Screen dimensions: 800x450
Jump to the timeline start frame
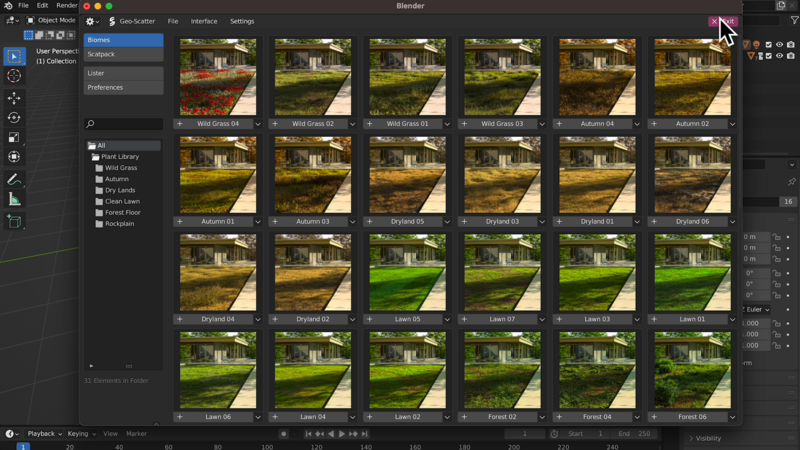(x=308, y=434)
